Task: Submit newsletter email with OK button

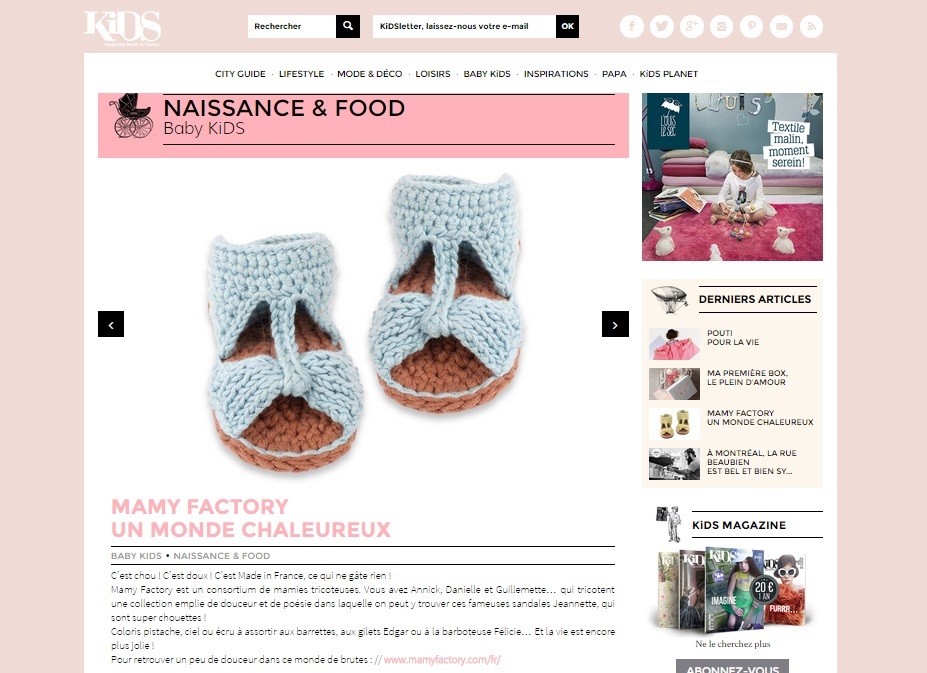Action: click(568, 26)
